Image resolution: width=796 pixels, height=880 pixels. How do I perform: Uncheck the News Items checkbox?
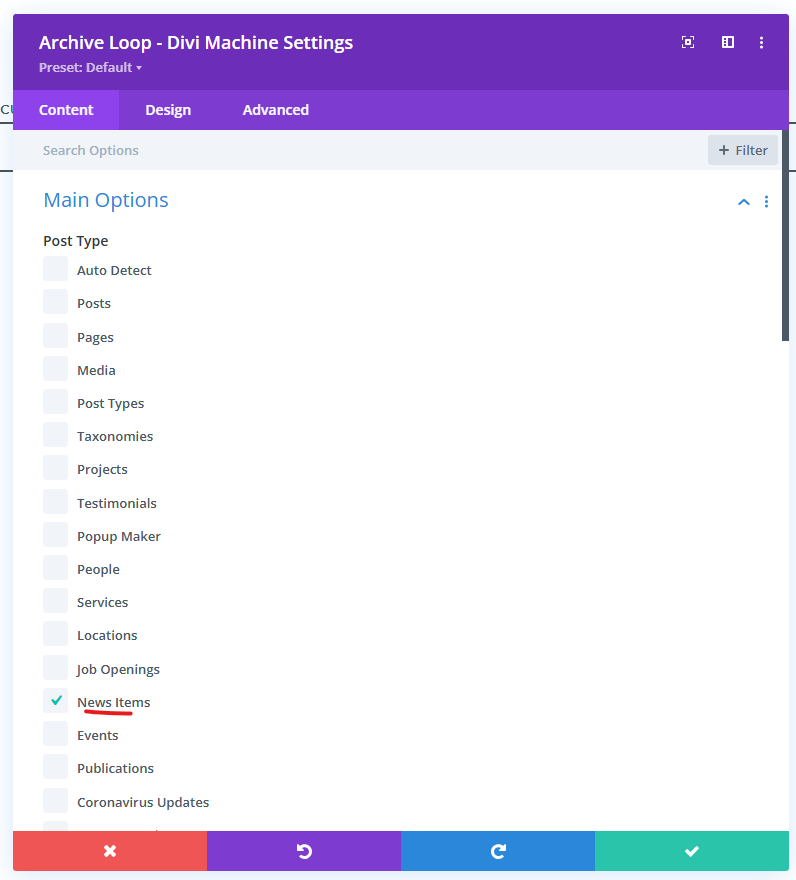[x=56, y=701]
